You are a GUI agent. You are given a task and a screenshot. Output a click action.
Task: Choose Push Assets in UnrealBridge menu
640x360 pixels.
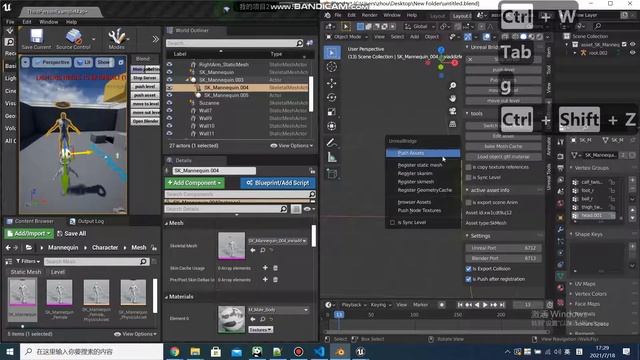(x=423, y=153)
